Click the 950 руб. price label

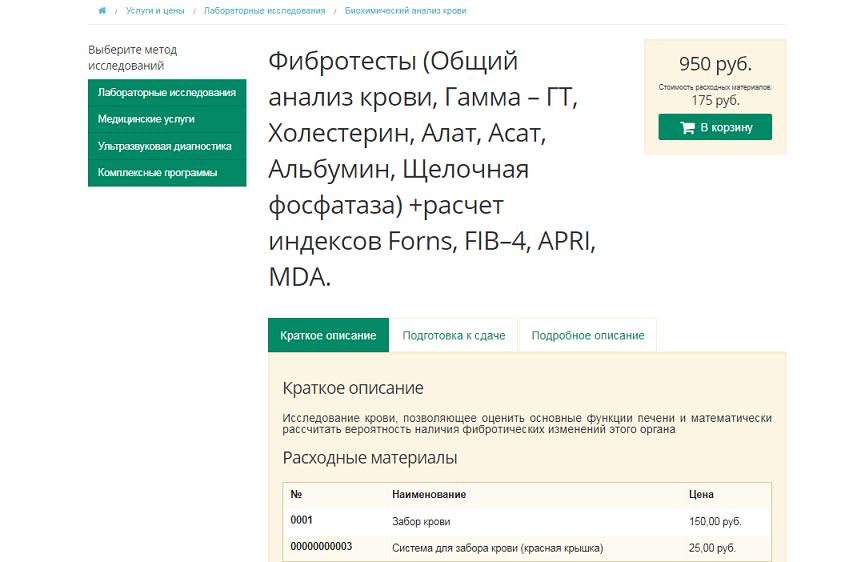pyautogui.click(x=715, y=65)
